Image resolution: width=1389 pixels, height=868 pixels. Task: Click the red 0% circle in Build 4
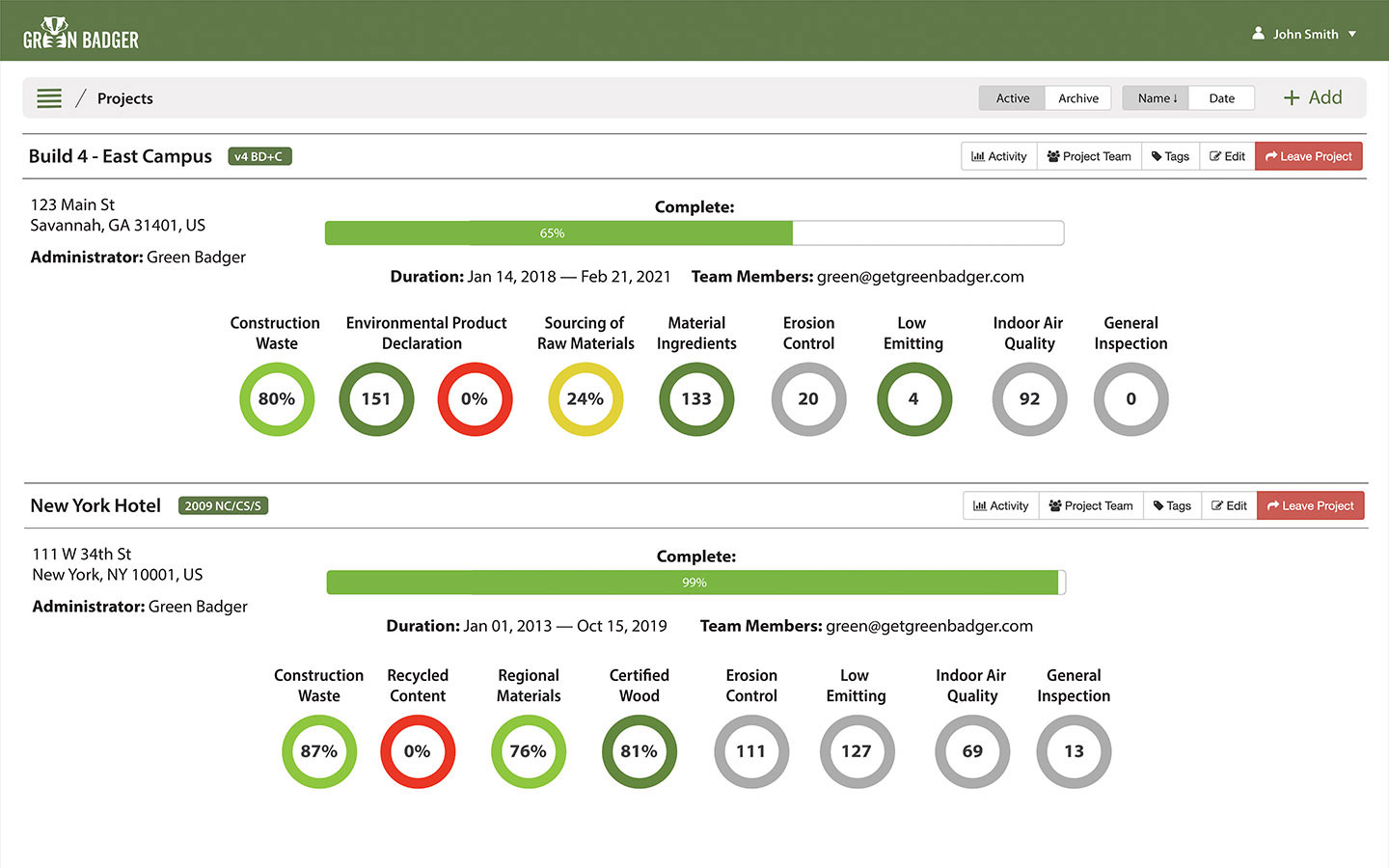coord(475,399)
